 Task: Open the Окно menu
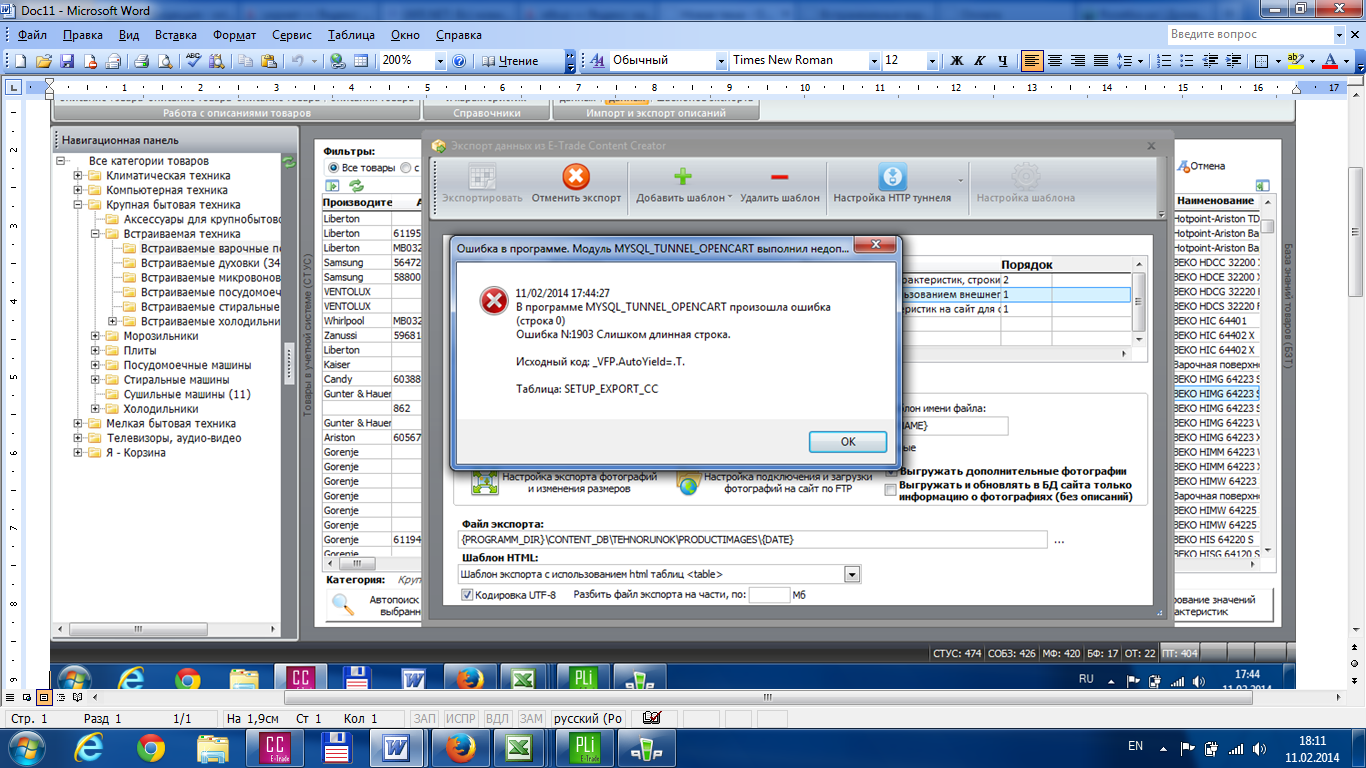tap(406, 35)
